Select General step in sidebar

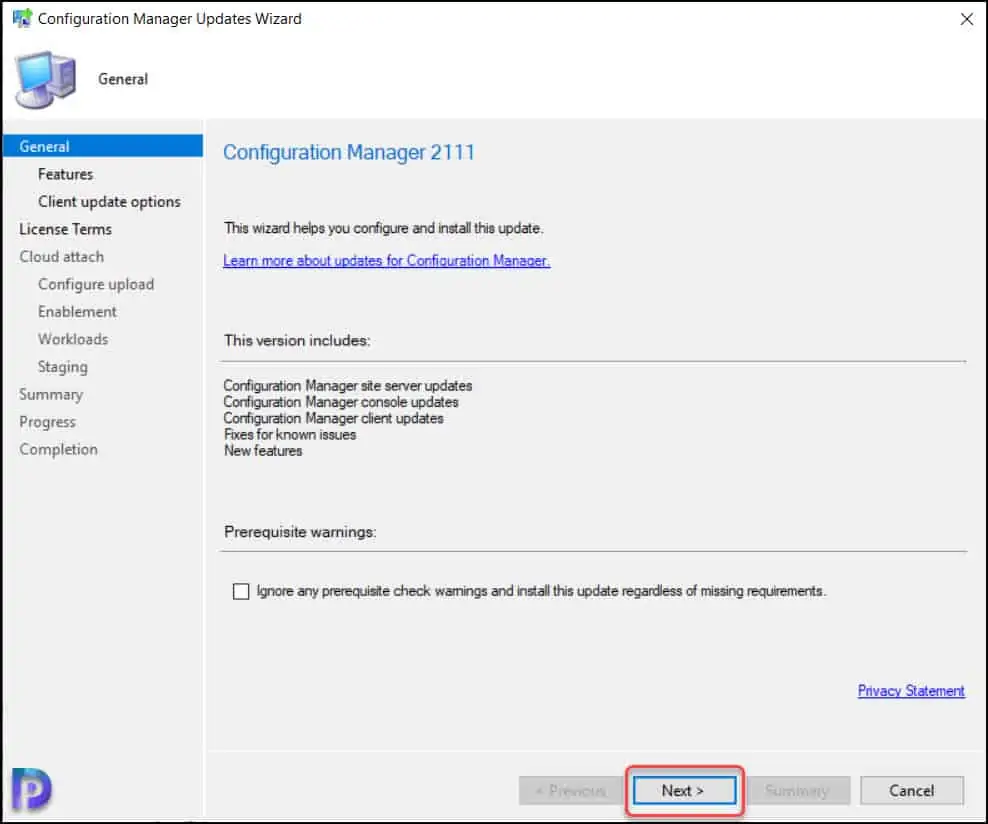point(103,146)
